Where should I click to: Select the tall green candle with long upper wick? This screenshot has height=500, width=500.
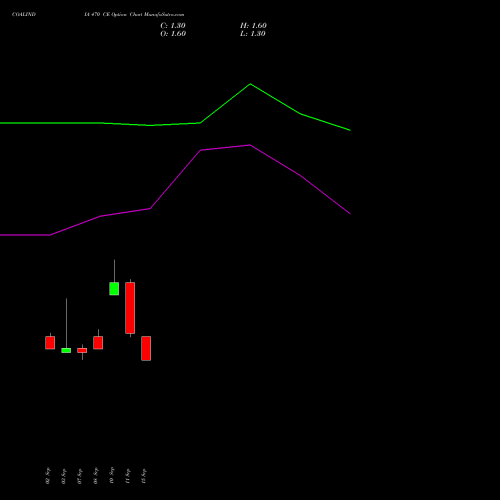click(114, 289)
